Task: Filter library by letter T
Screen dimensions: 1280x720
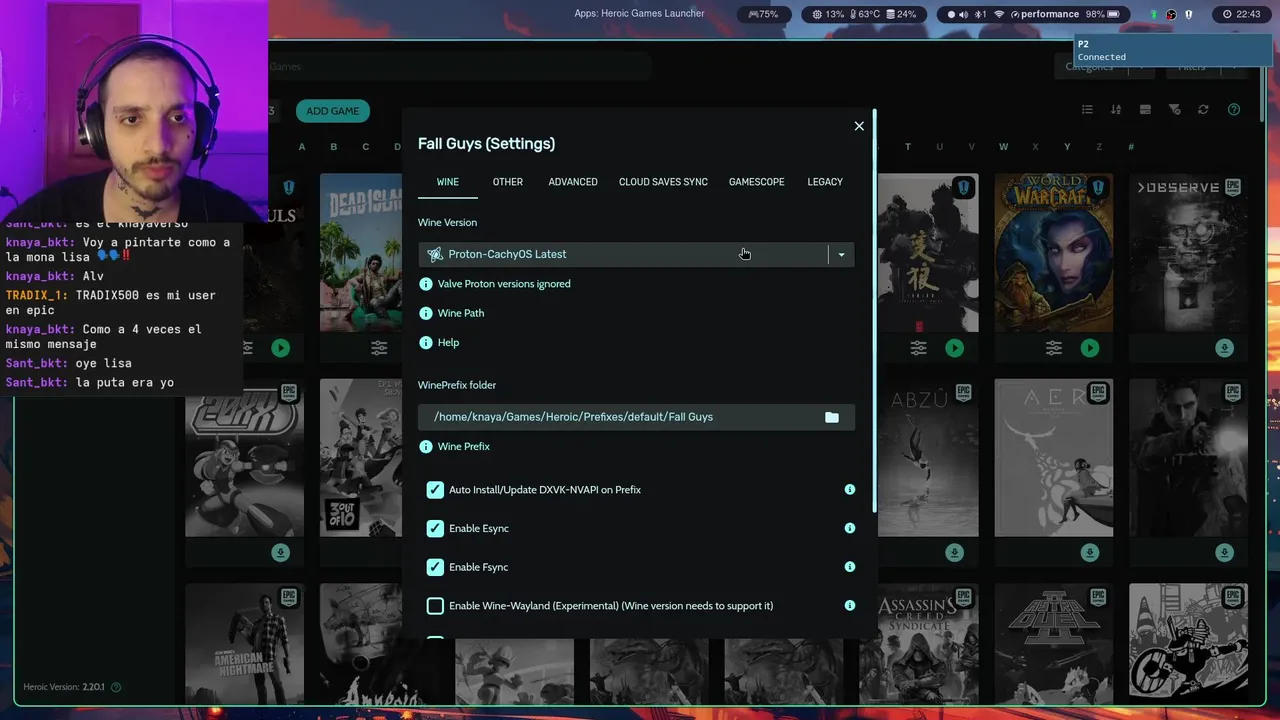Action: pos(908,147)
